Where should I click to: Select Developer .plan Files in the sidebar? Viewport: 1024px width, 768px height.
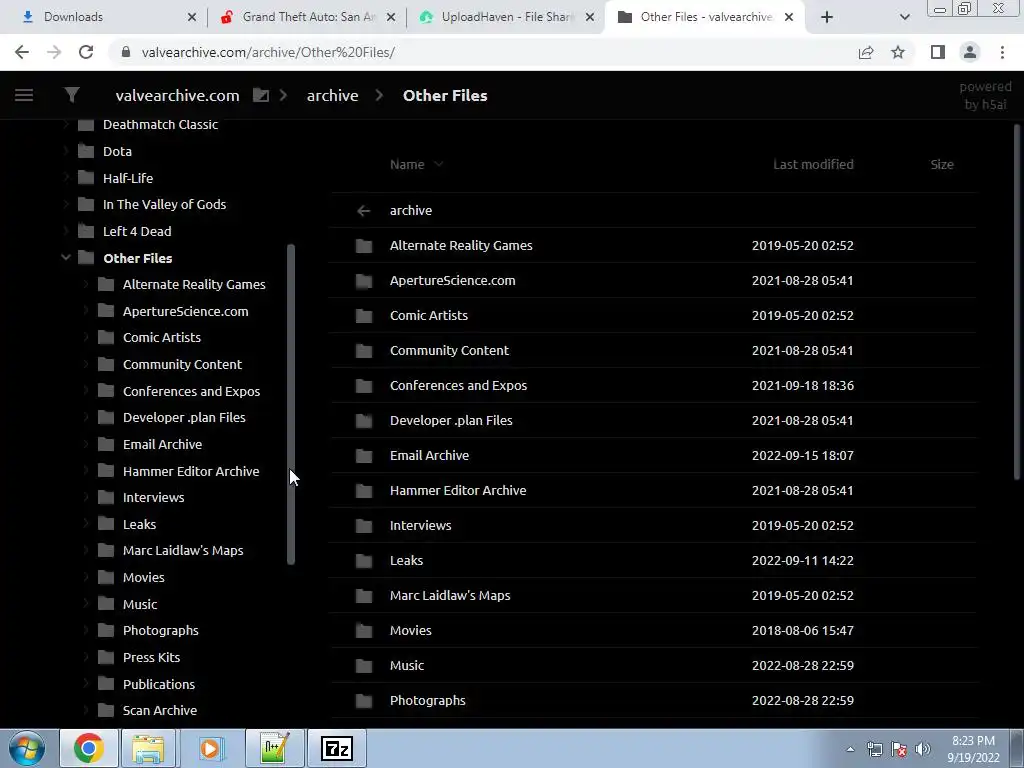pos(184,417)
